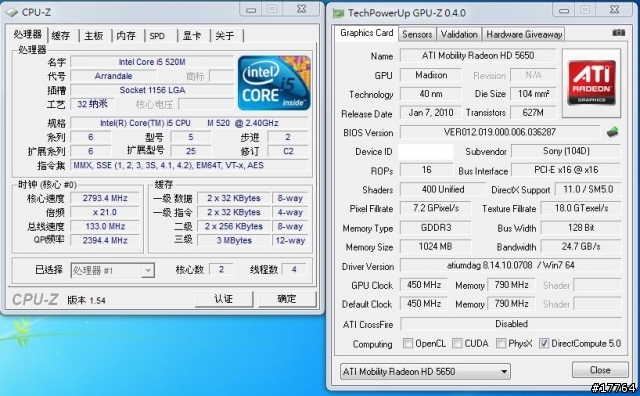Screen dimensions: 640x396
Task: Click the 线程数 value 4
Action: (x=293, y=269)
